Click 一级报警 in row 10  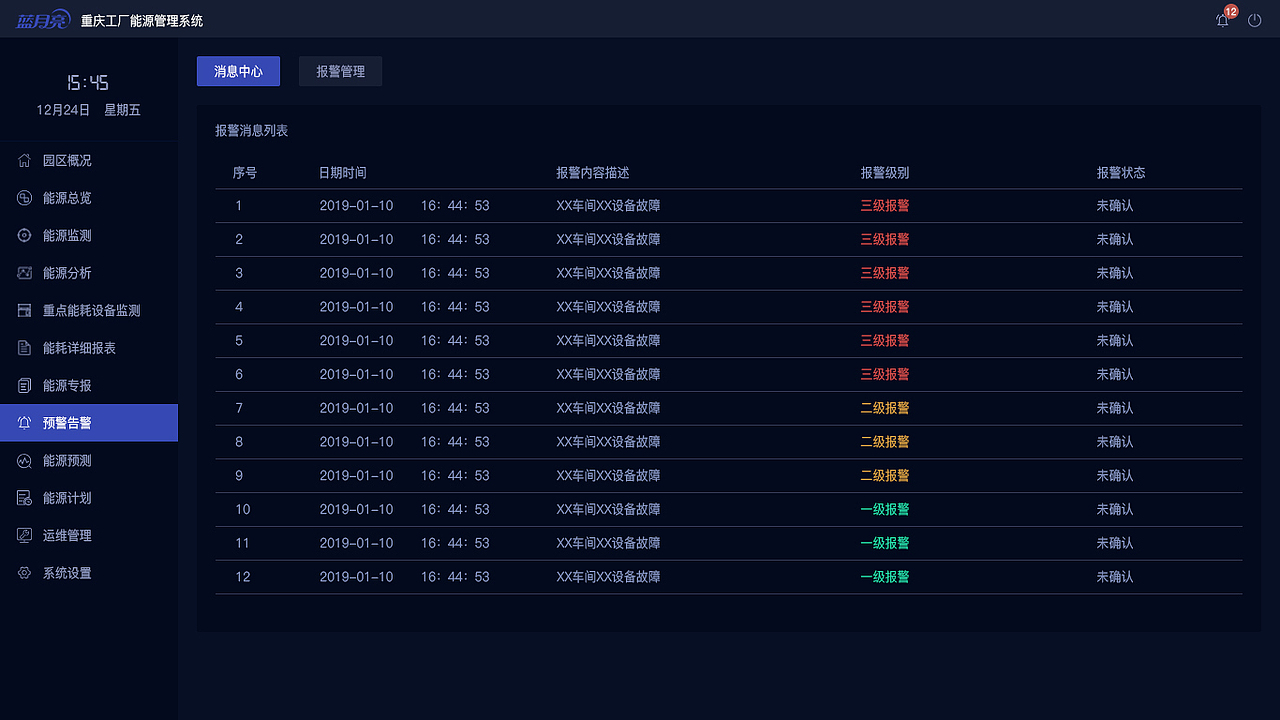click(885, 509)
